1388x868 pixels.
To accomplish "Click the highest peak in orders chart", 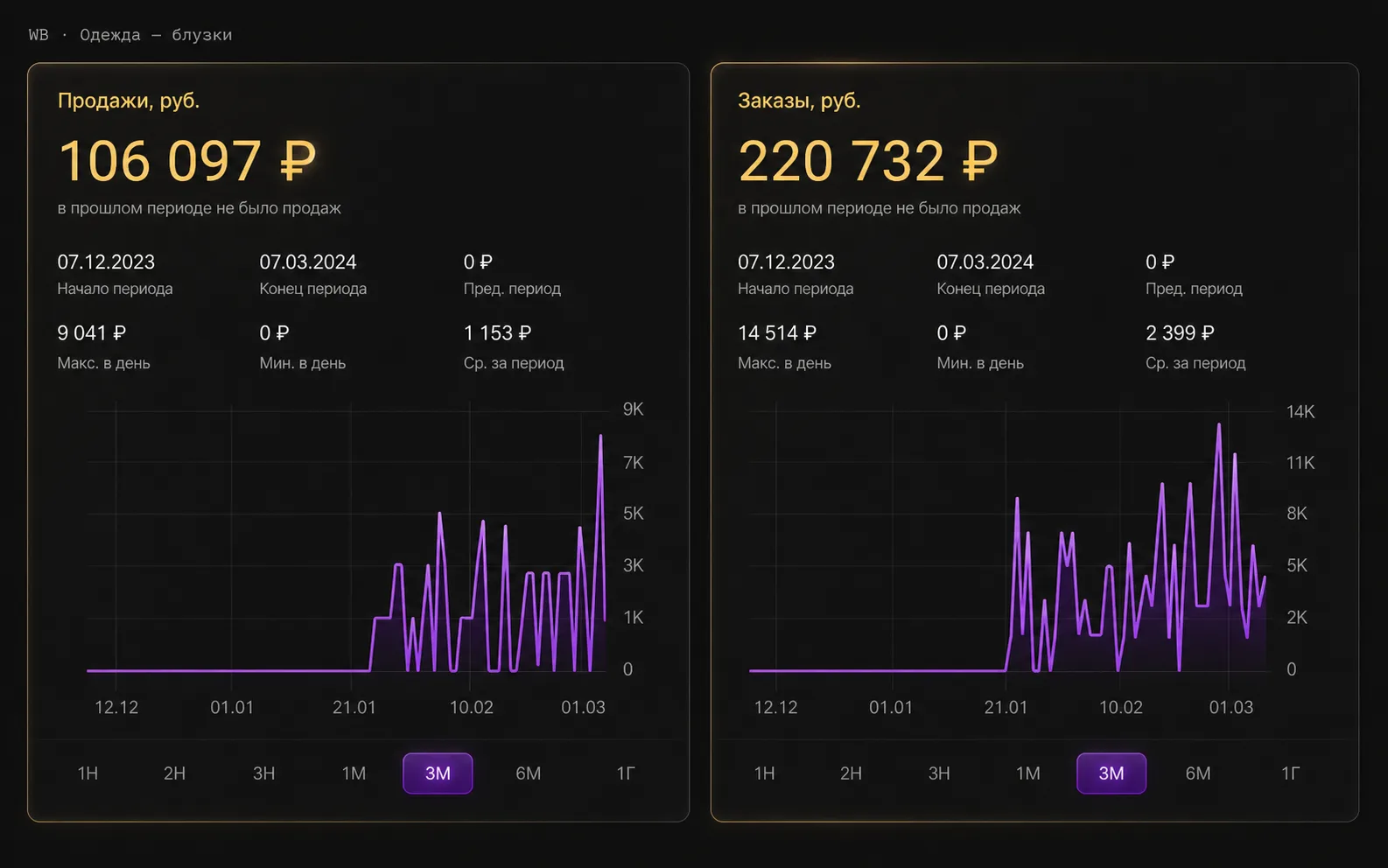I will (x=1218, y=425).
